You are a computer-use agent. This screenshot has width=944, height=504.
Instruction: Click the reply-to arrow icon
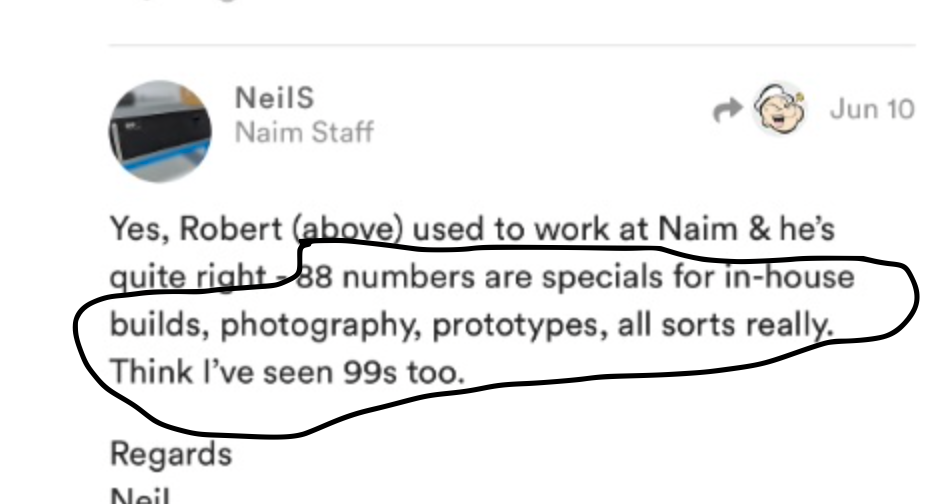(x=727, y=110)
